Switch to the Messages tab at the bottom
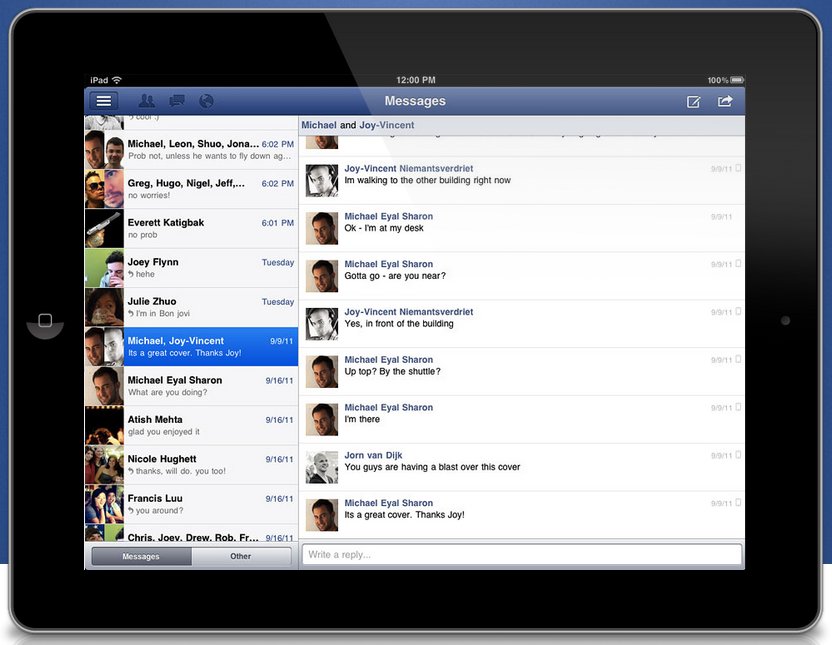This screenshot has height=645, width=832. tap(141, 556)
